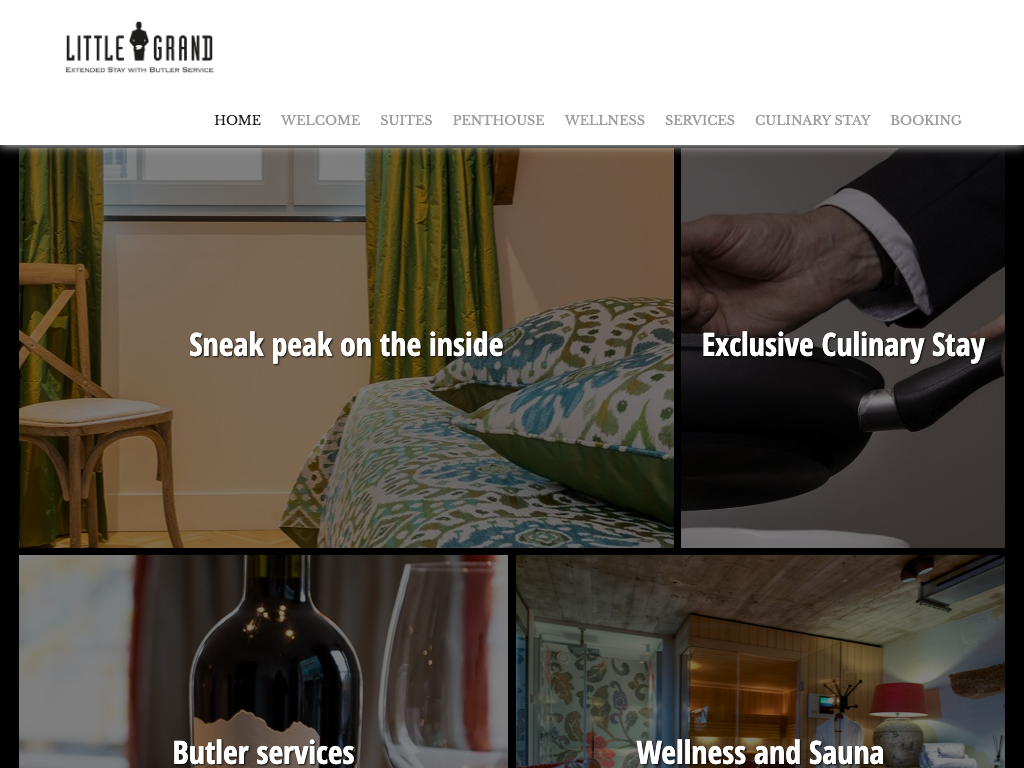Choose the SERVICES navigation item
Viewport: 1024px width, 768px height.
[x=700, y=120]
